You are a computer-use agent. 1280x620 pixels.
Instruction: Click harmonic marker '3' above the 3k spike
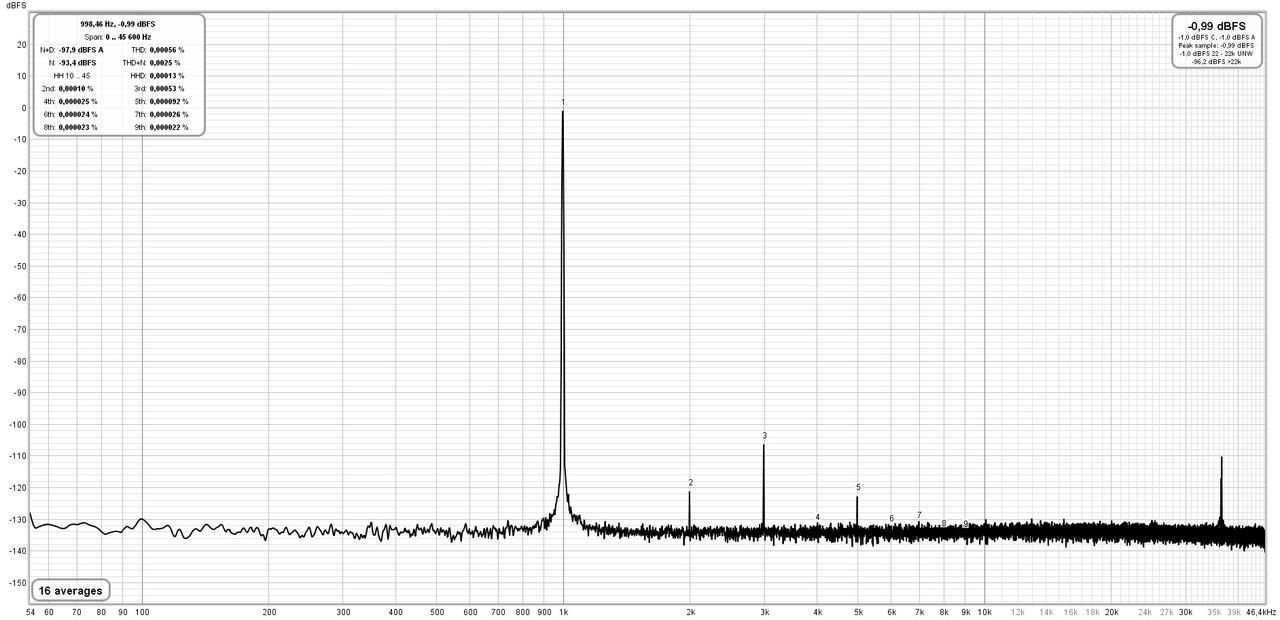764,436
